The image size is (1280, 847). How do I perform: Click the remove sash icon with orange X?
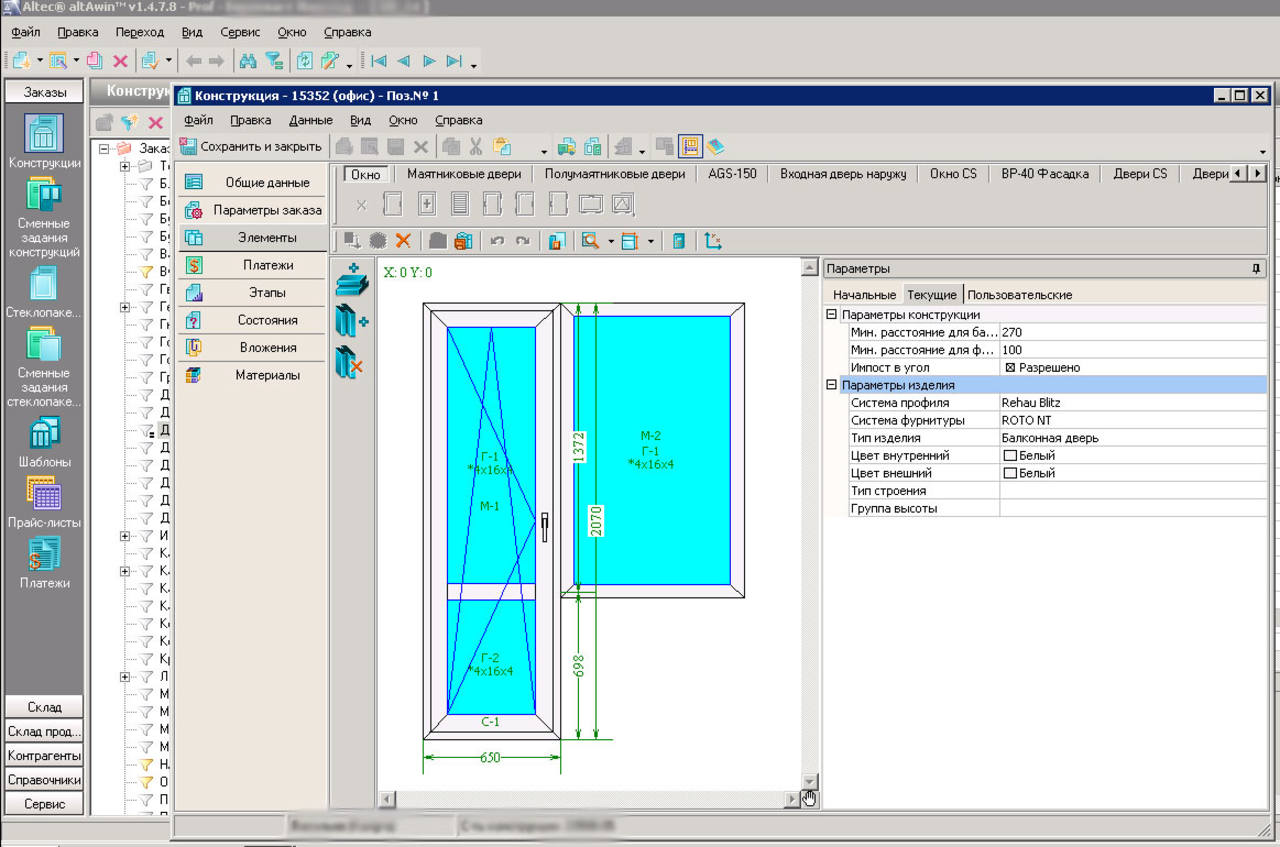click(350, 362)
